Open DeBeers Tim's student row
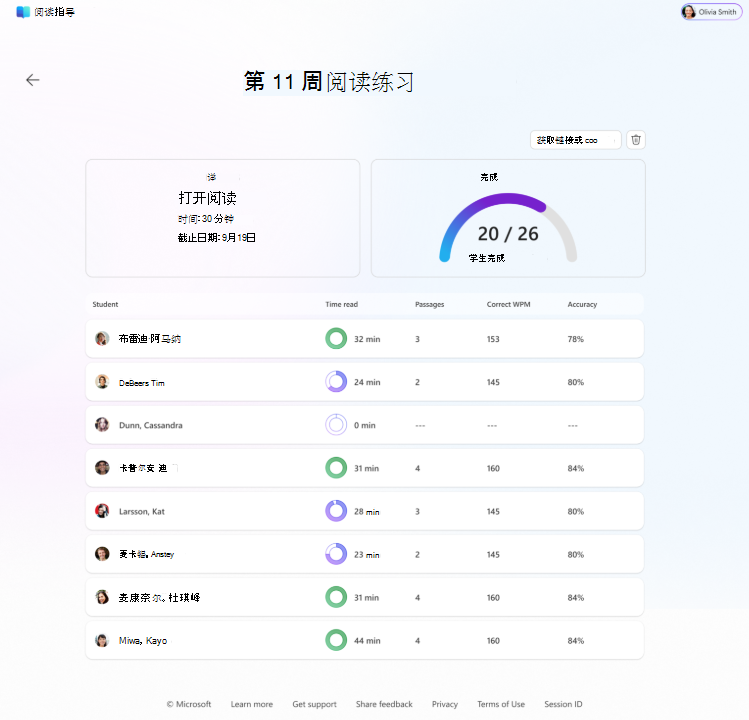Viewport: 749px width, 720px height. [x=364, y=382]
